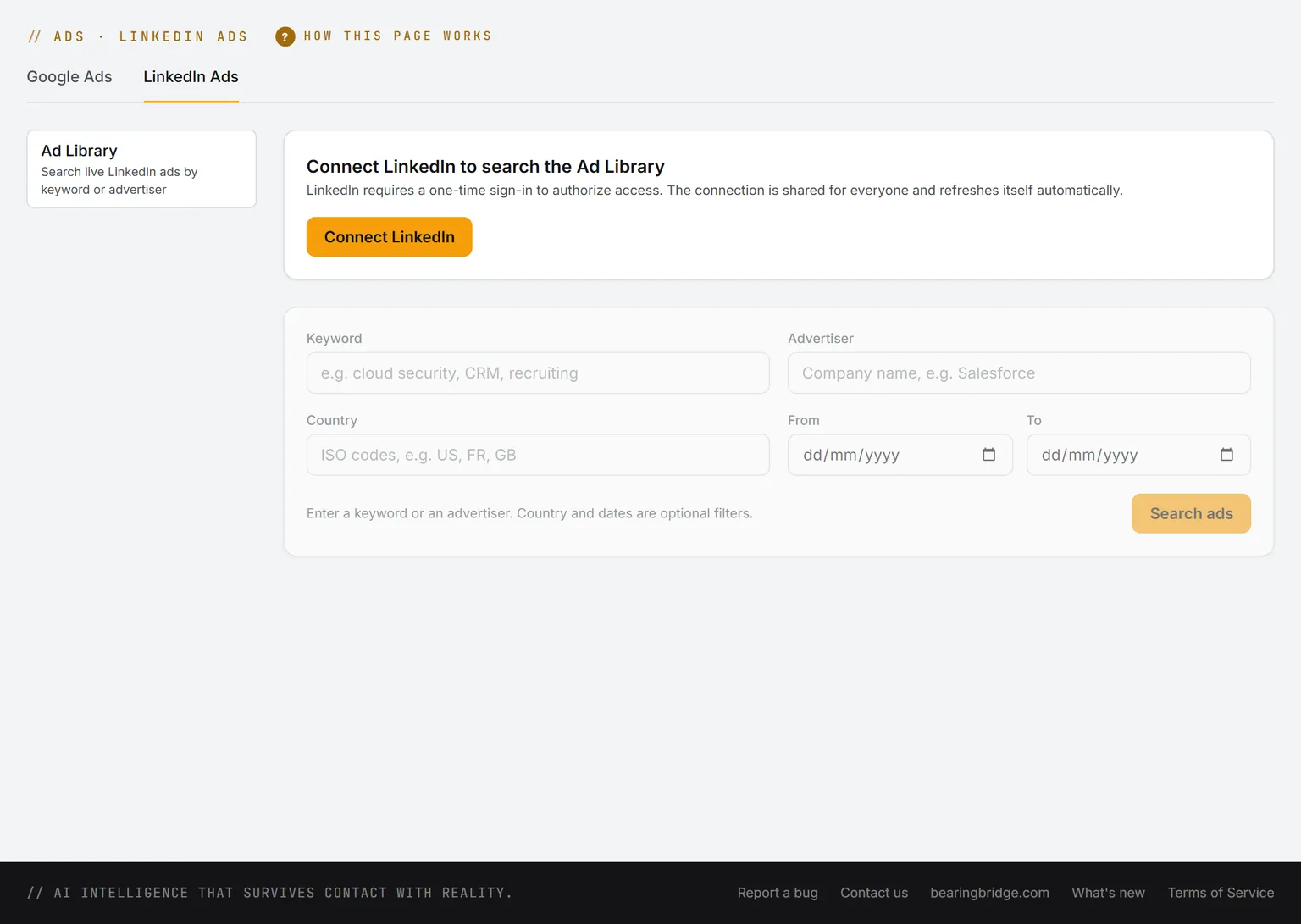Focus the Advertiser company name field
This screenshot has height=924, width=1301.
[1019, 373]
